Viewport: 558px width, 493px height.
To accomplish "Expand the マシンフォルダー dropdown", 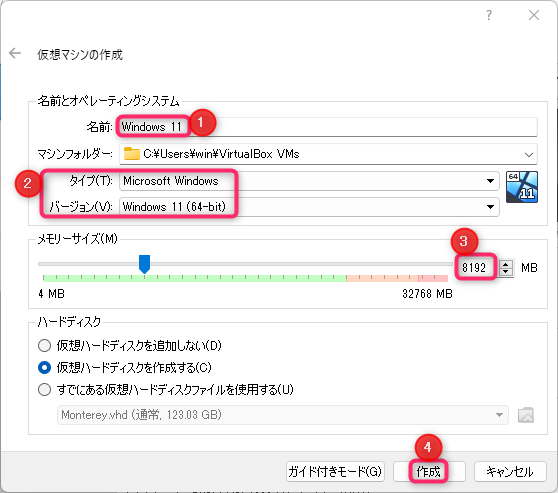I will (528, 154).
